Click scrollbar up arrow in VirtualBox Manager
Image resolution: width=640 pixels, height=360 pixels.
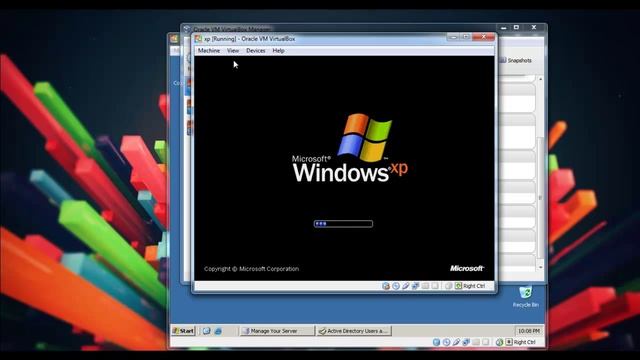tap(541, 79)
